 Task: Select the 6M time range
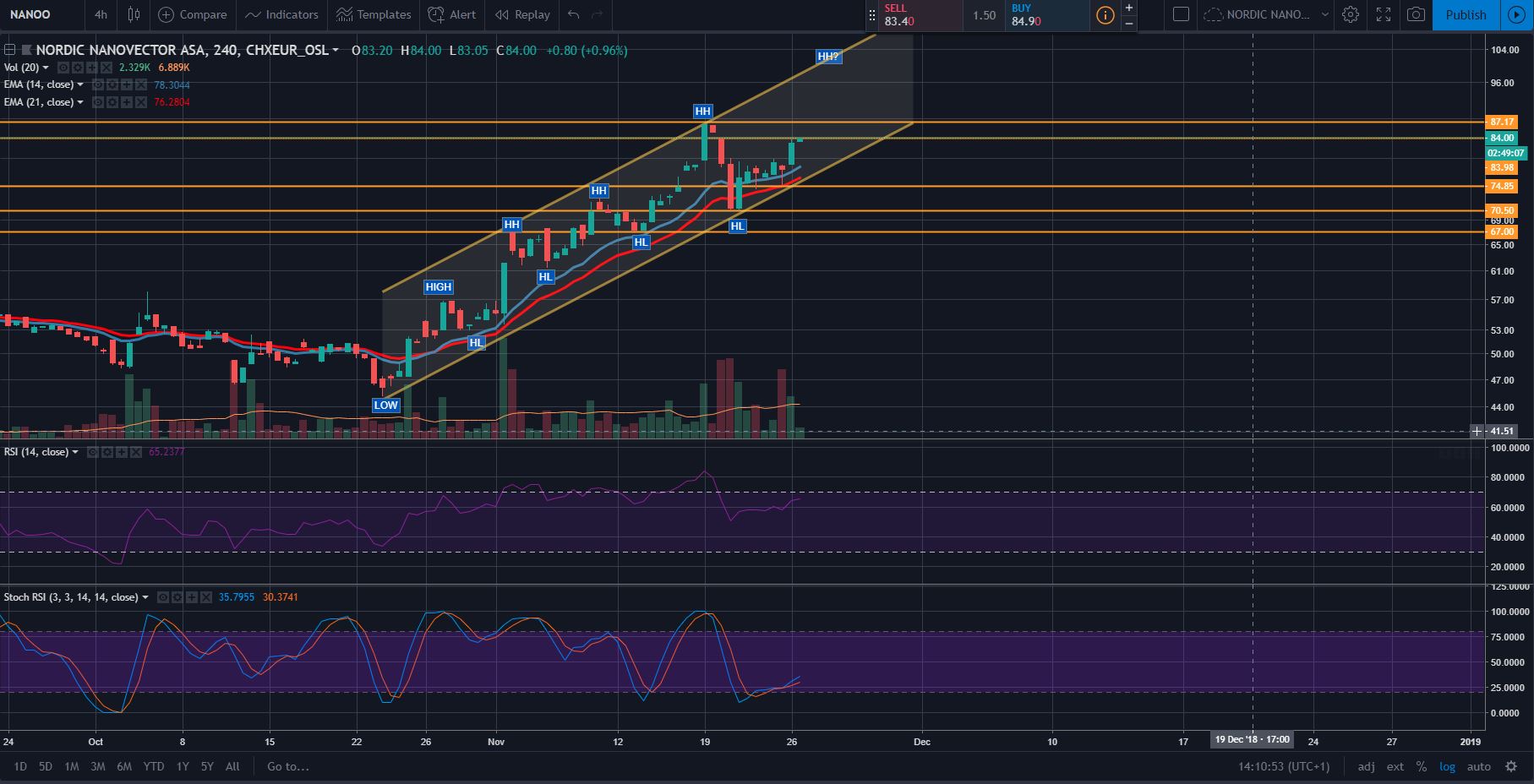(124, 767)
